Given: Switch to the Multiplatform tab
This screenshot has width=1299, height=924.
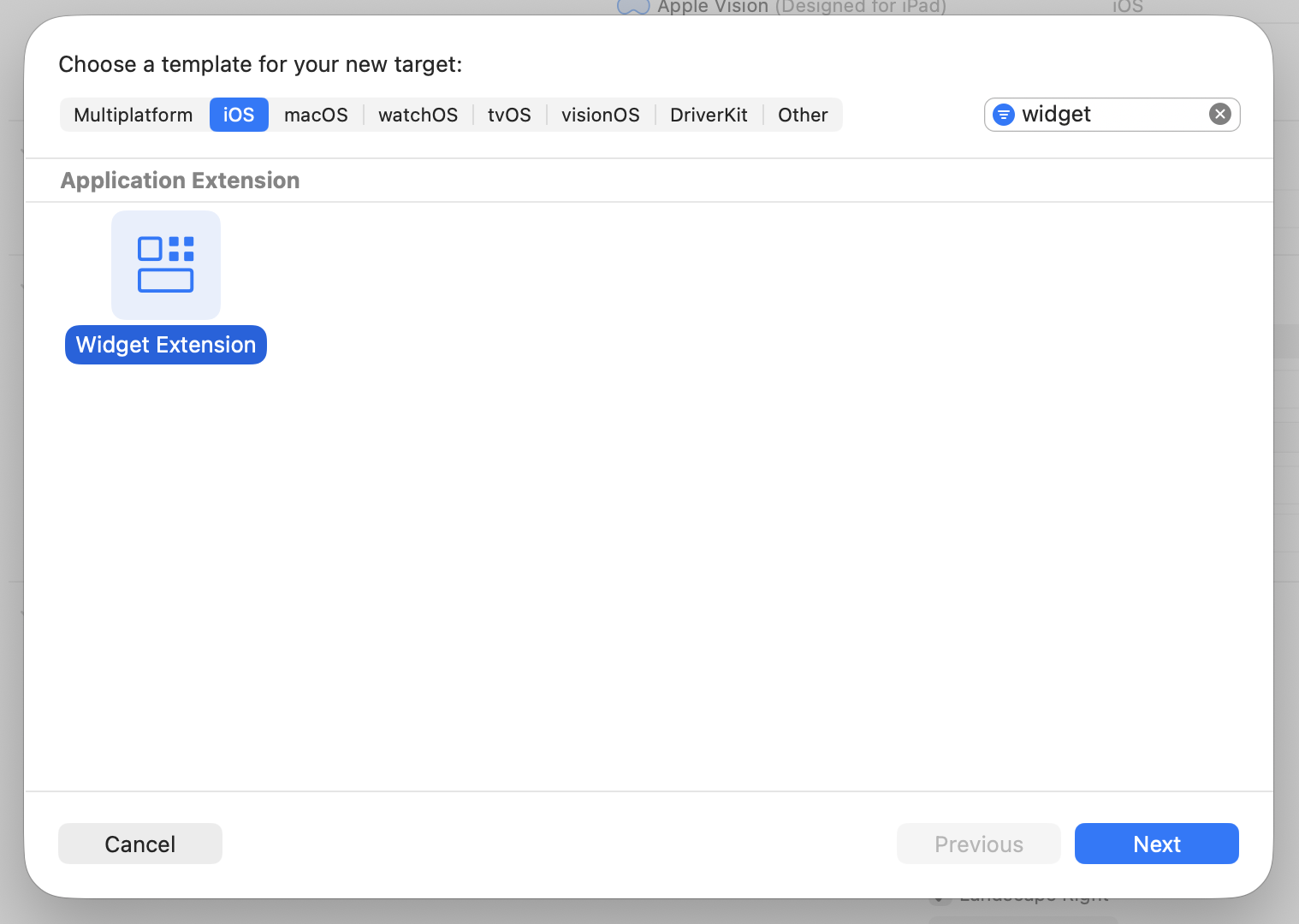Looking at the screenshot, I should 133,114.
